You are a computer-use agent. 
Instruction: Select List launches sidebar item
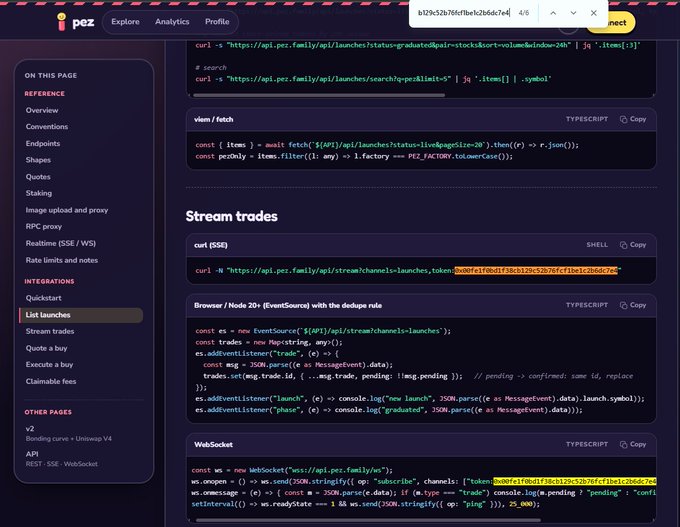tap(81, 315)
